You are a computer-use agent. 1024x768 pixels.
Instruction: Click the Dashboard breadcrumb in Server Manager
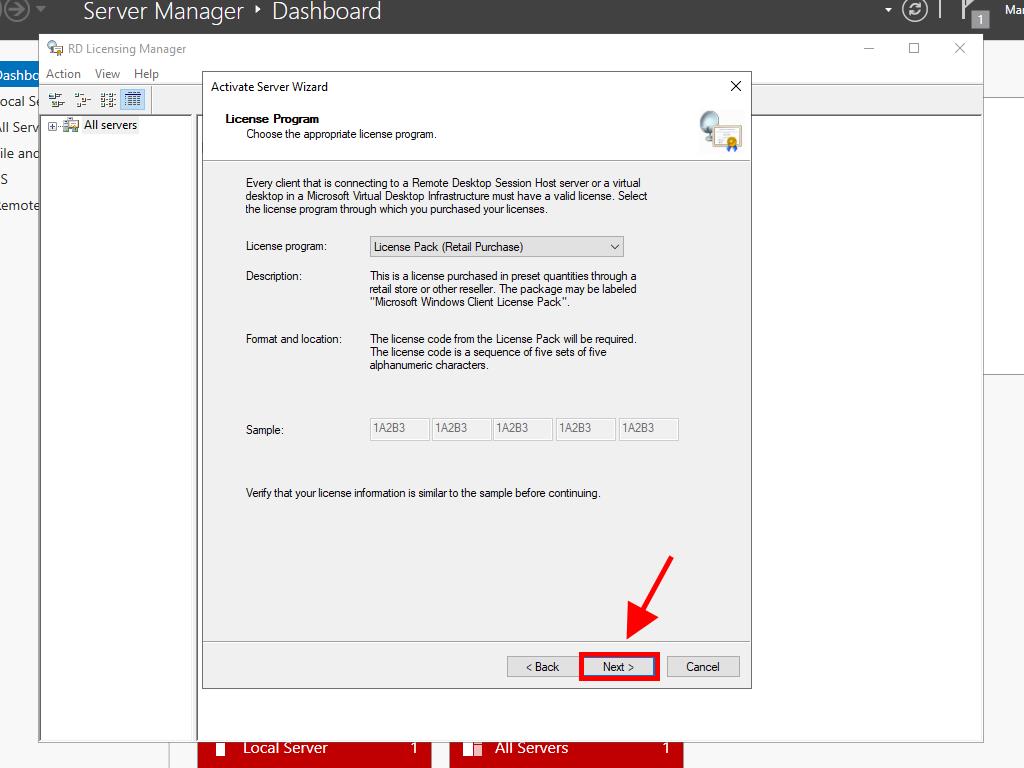click(x=327, y=11)
